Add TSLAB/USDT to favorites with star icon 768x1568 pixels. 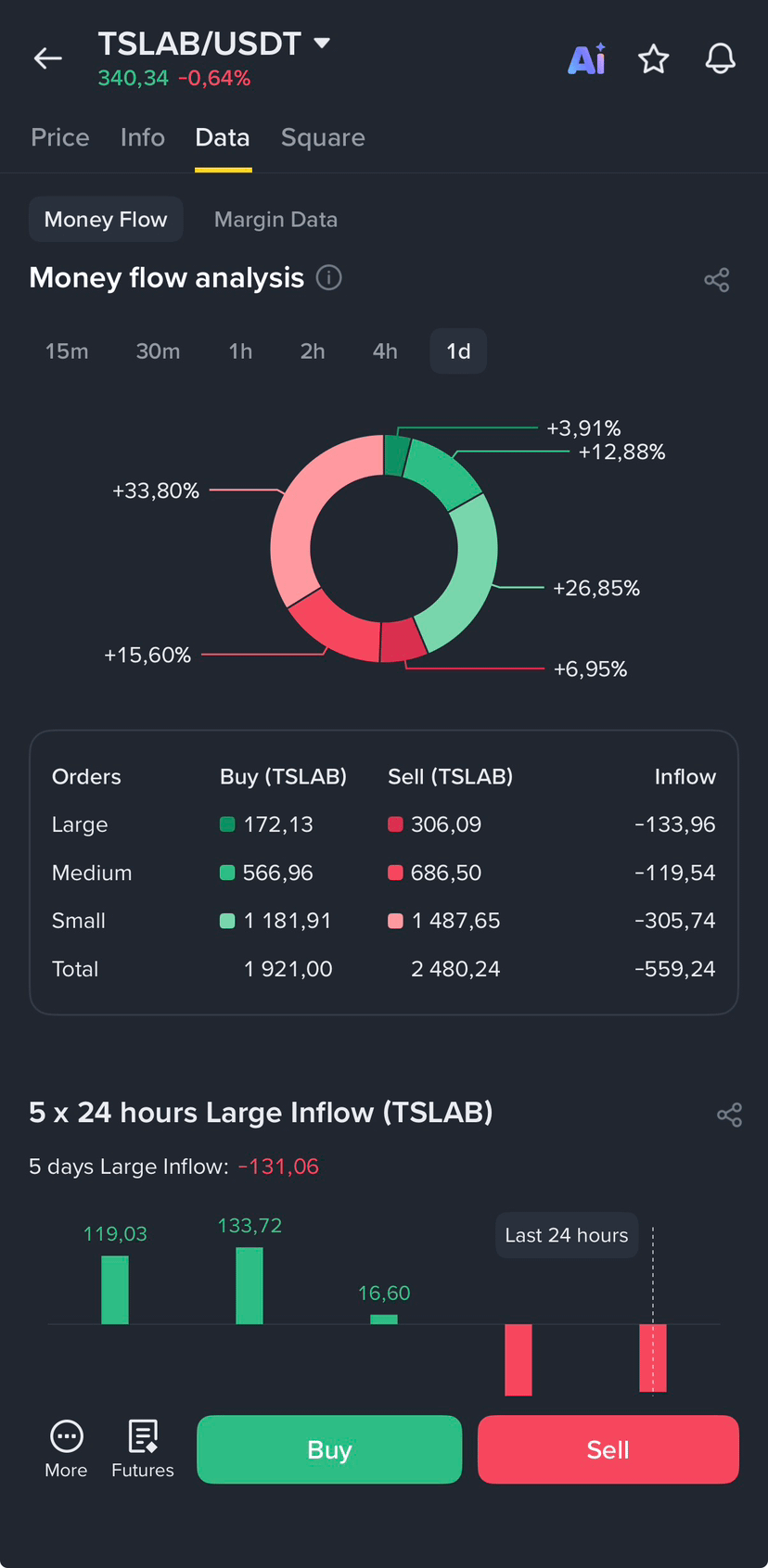tap(654, 59)
